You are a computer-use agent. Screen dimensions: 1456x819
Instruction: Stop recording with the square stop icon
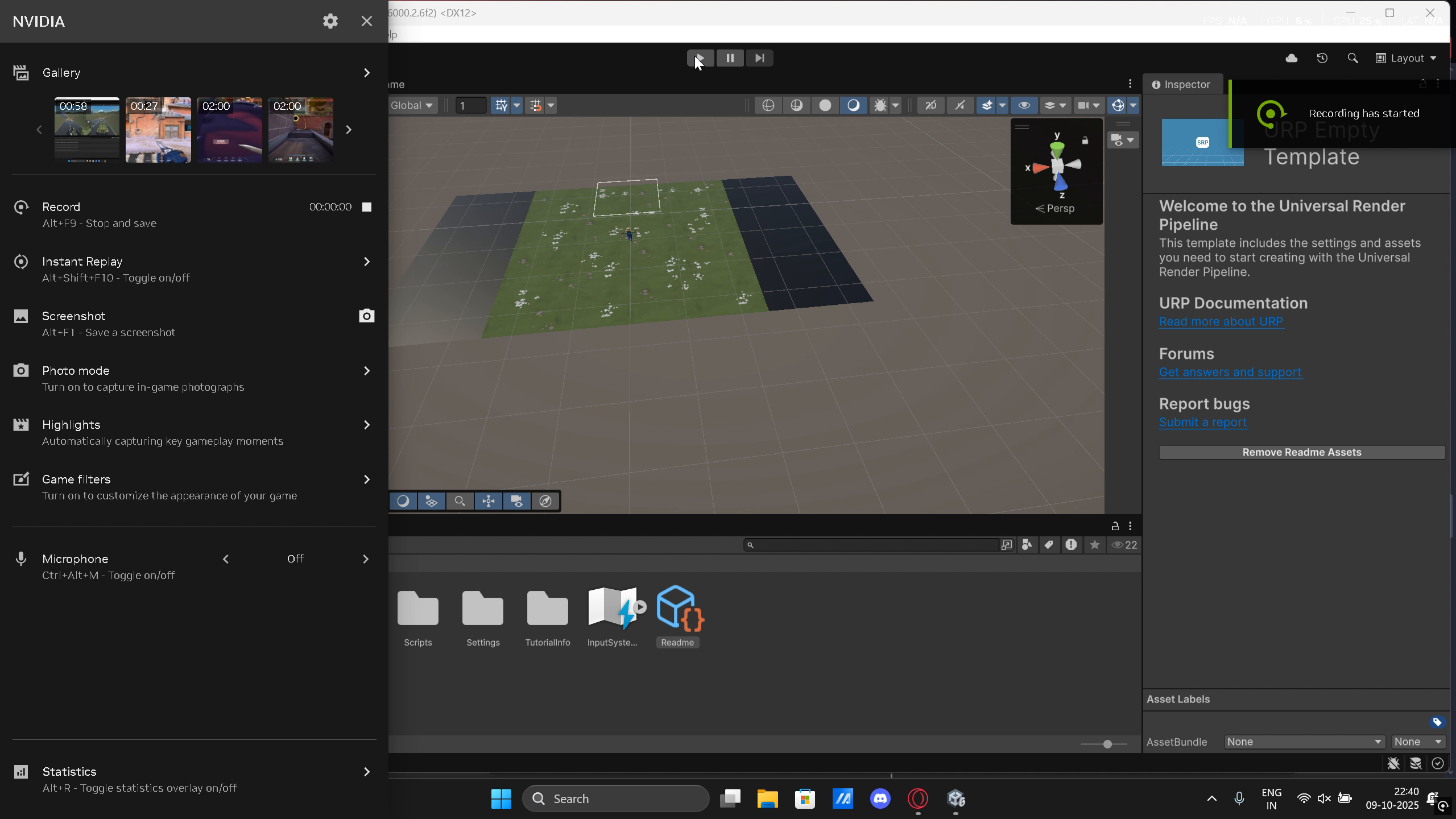(367, 207)
